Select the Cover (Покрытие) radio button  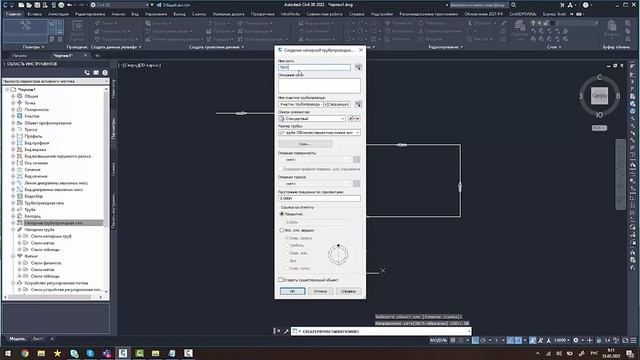coord(282,214)
